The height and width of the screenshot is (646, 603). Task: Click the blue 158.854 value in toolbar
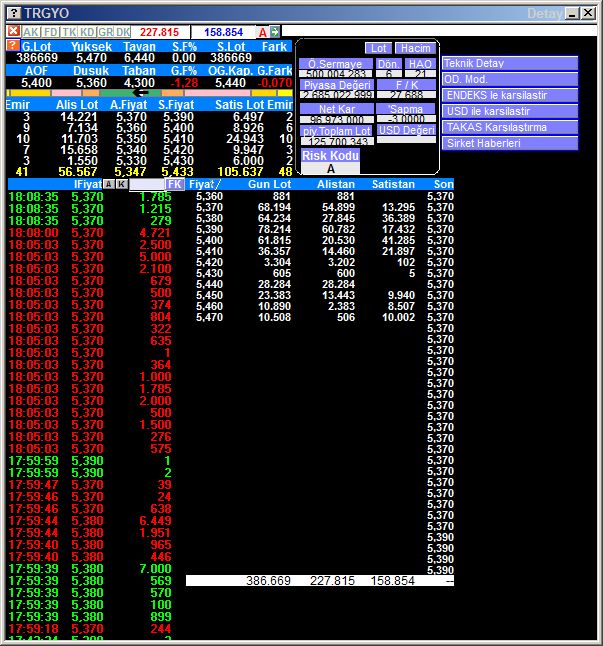coord(224,32)
